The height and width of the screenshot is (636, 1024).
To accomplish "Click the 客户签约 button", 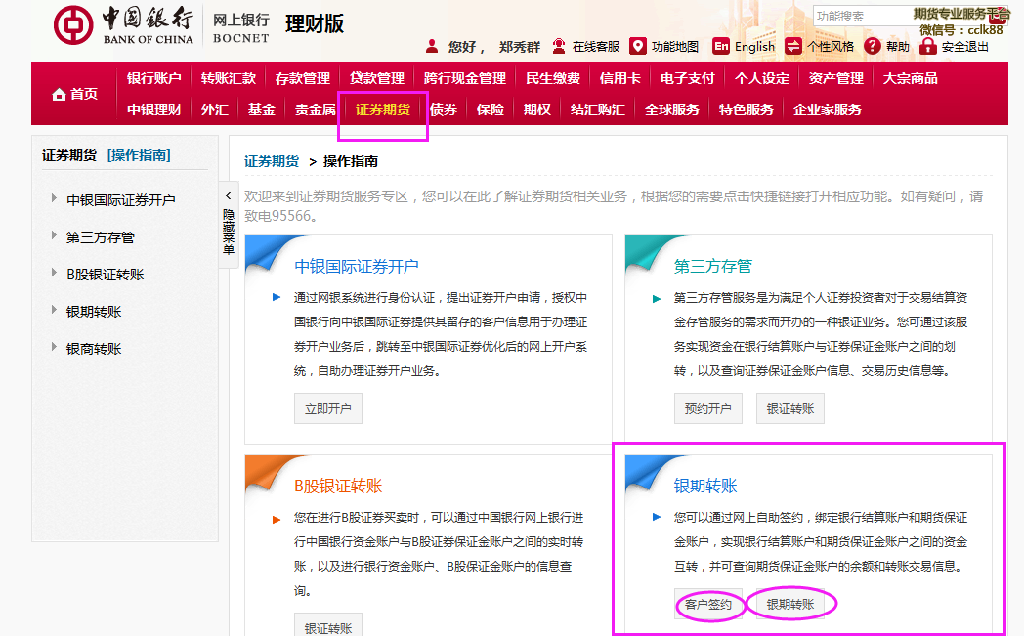I will coord(708,605).
